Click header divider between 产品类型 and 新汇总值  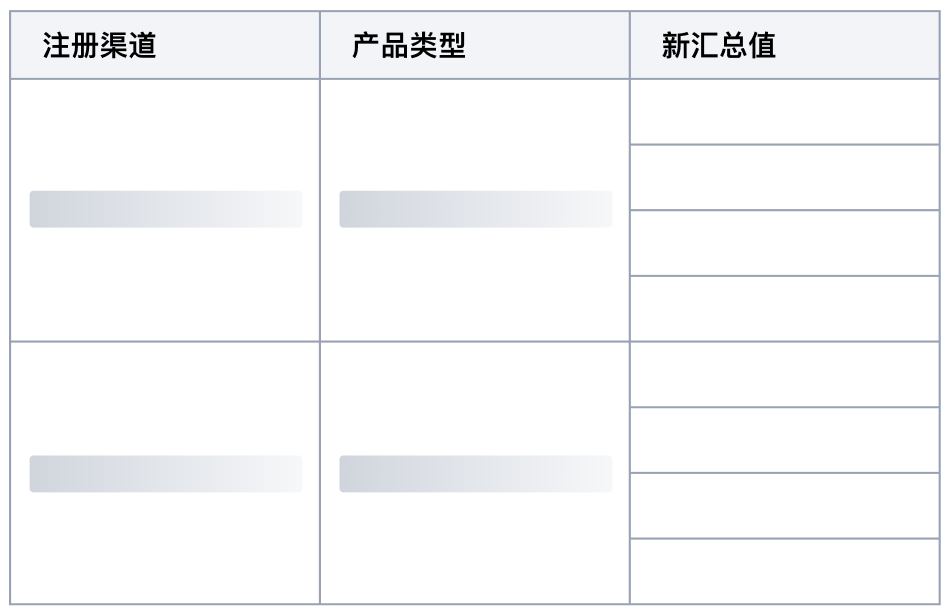point(630,46)
